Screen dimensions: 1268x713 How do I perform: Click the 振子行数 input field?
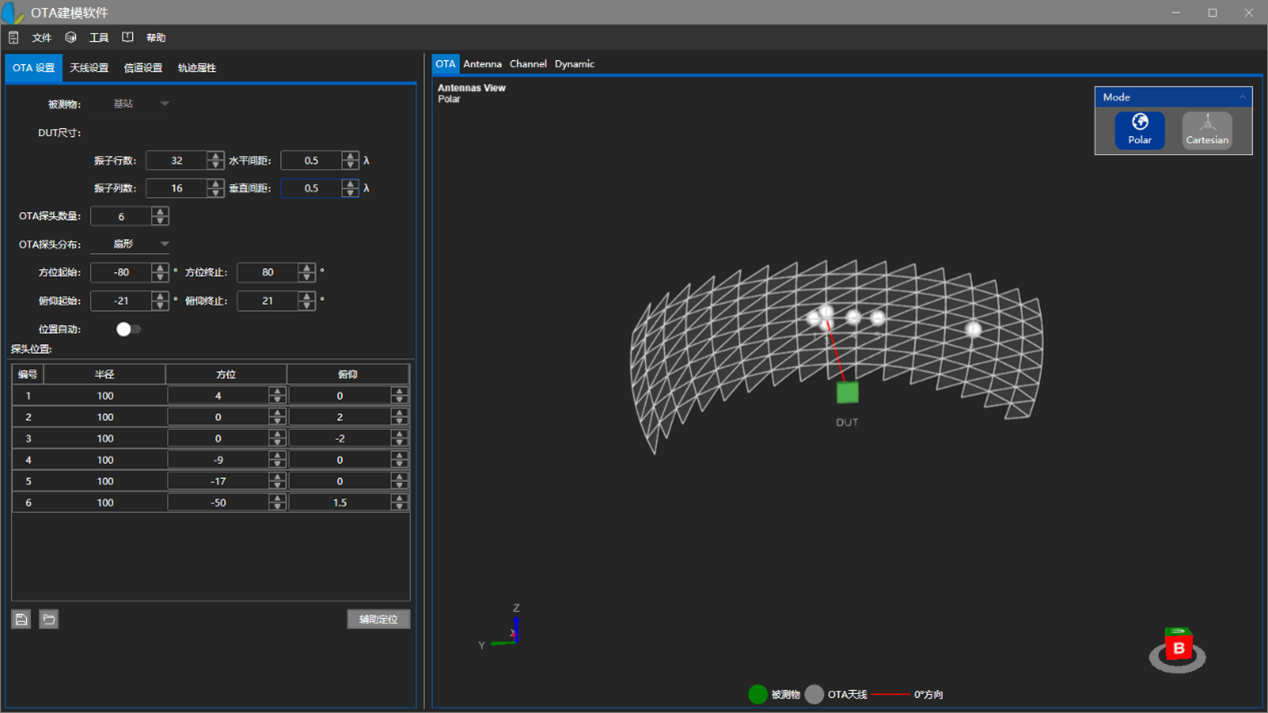[176, 160]
